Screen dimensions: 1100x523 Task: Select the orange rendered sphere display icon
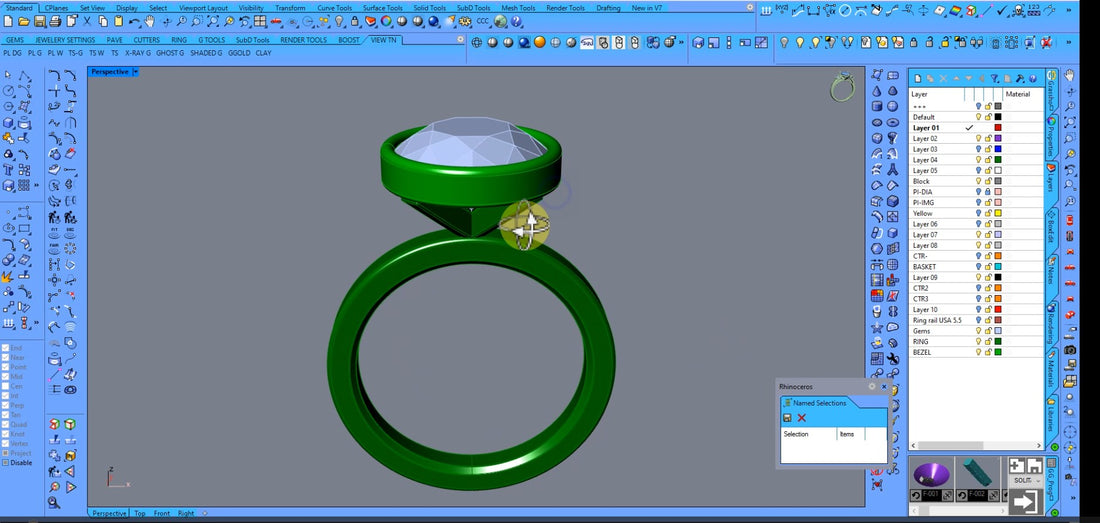pyautogui.click(x=539, y=43)
